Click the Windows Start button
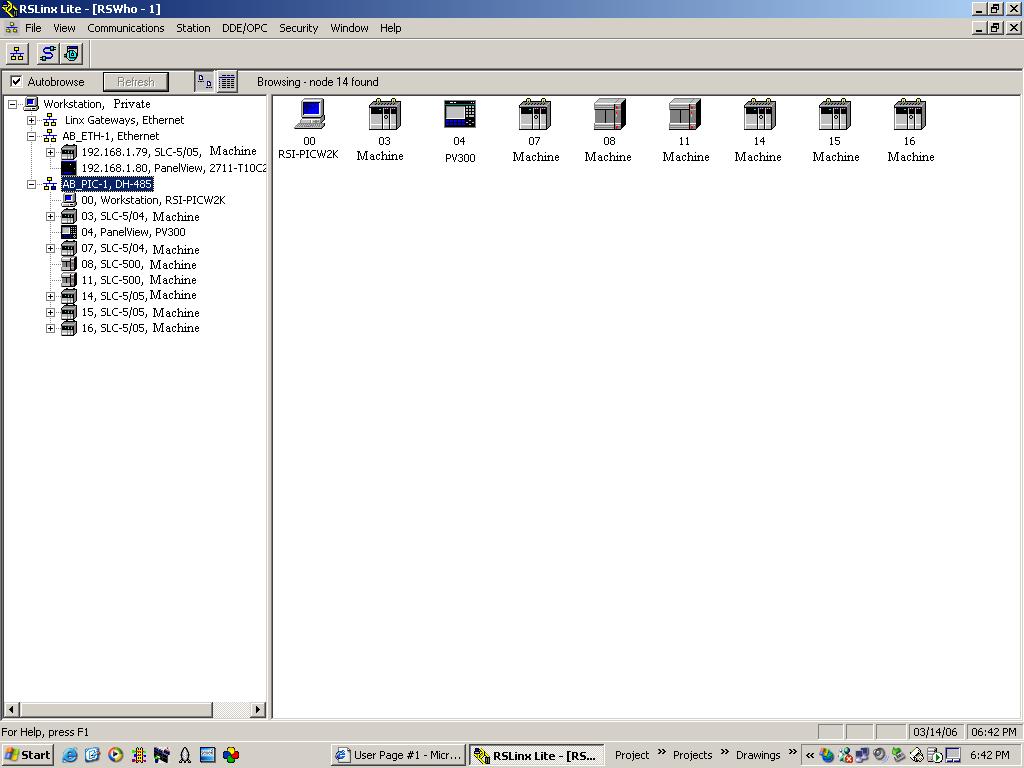The image size is (1024, 768). [27, 755]
